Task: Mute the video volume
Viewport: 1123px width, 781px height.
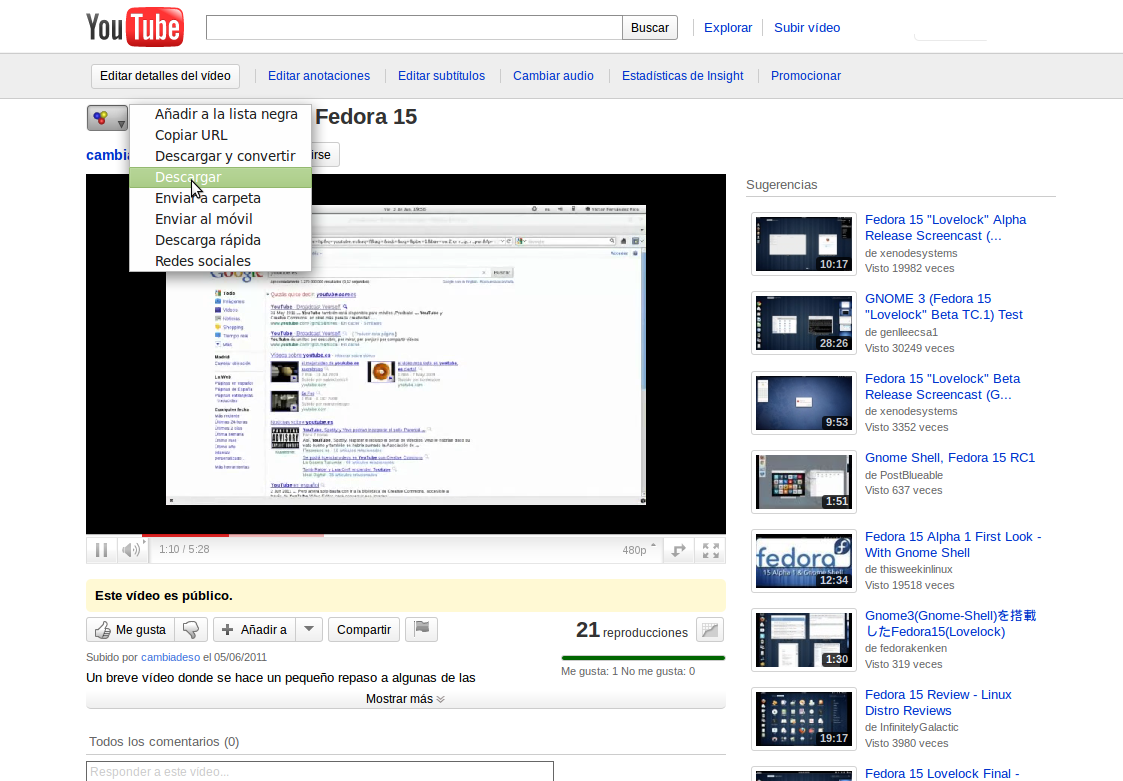Action: [x=131, y=550]
